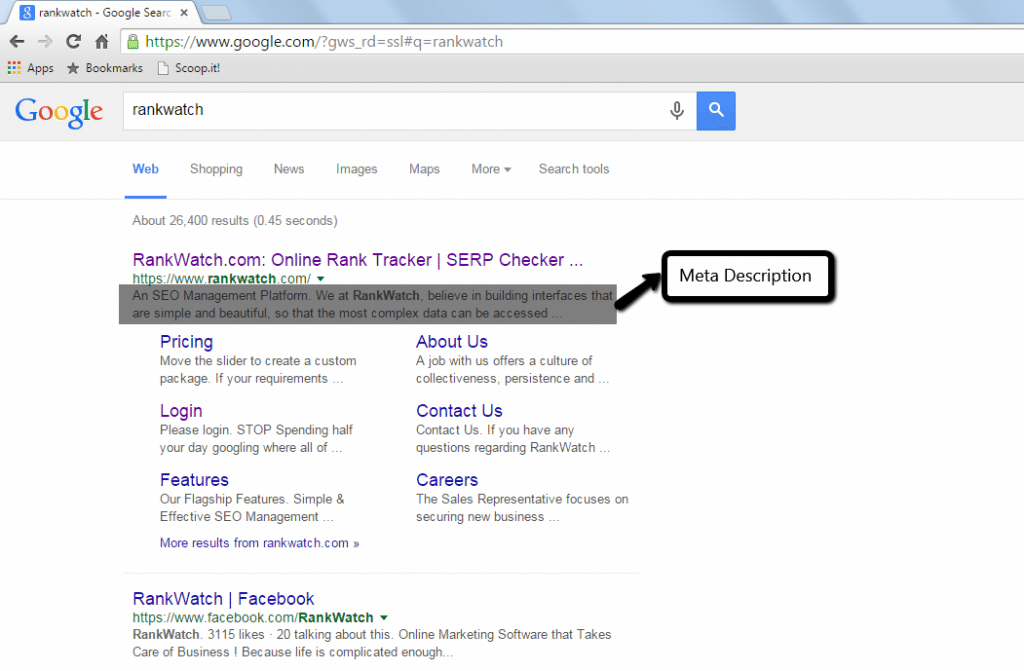Click the Google logo

[59, 112]
